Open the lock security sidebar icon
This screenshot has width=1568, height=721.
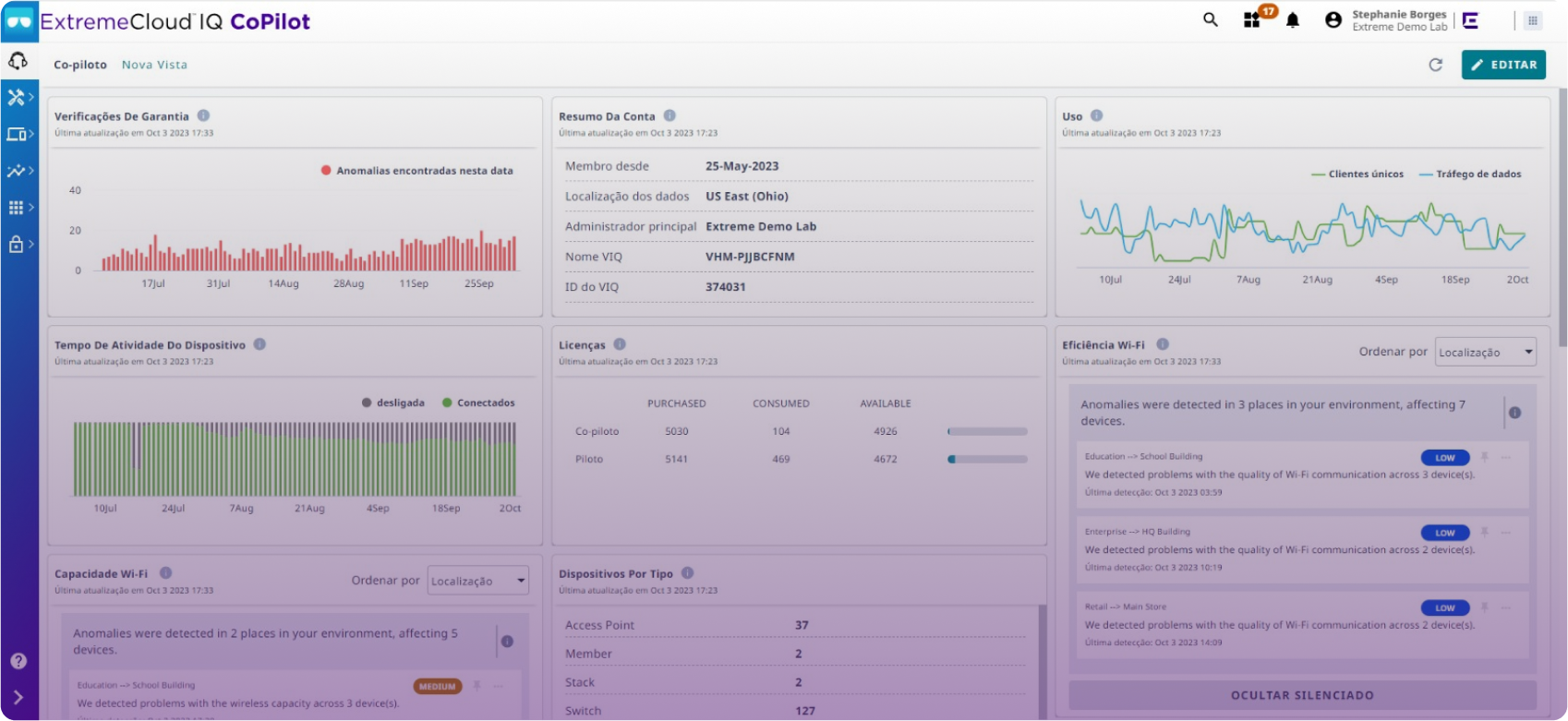[17, 245]
